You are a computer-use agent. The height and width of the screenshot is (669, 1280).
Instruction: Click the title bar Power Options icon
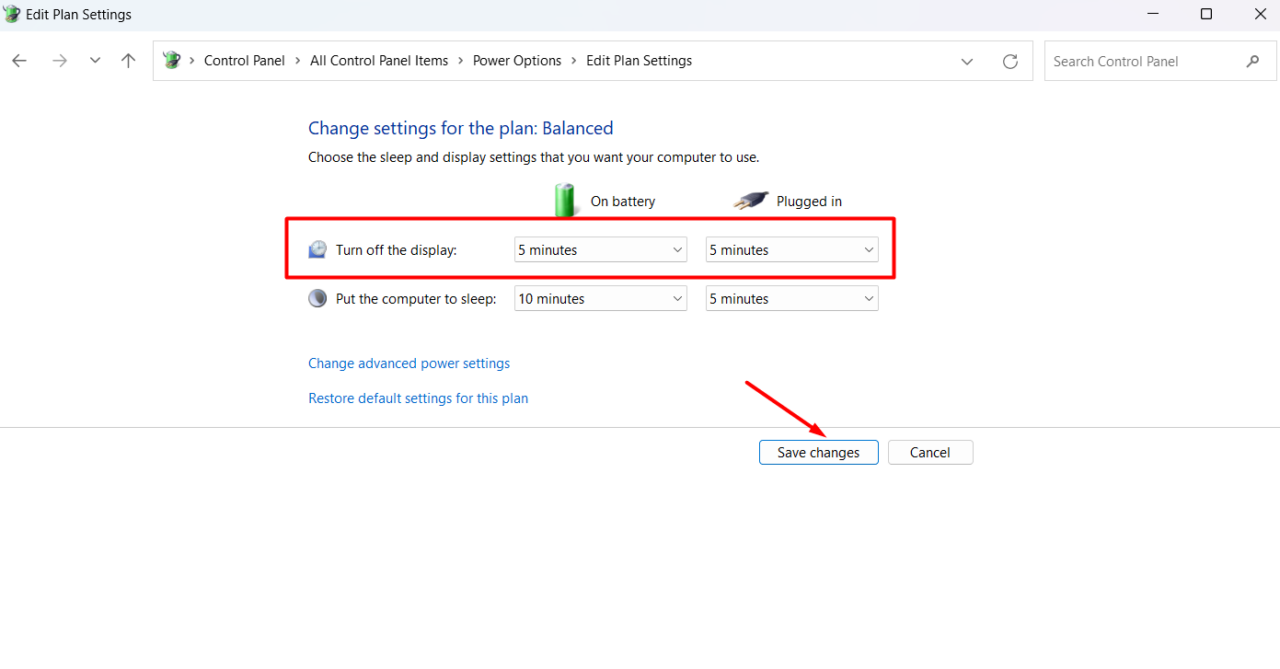click(x=12, y=14)
